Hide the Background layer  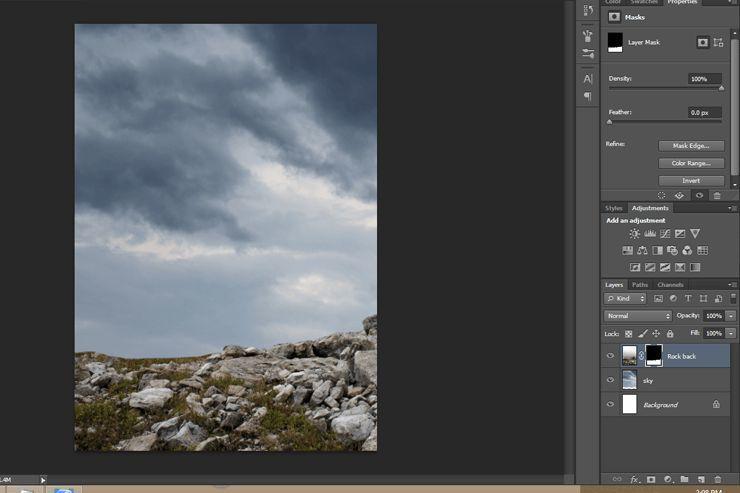tap(610, 404)
